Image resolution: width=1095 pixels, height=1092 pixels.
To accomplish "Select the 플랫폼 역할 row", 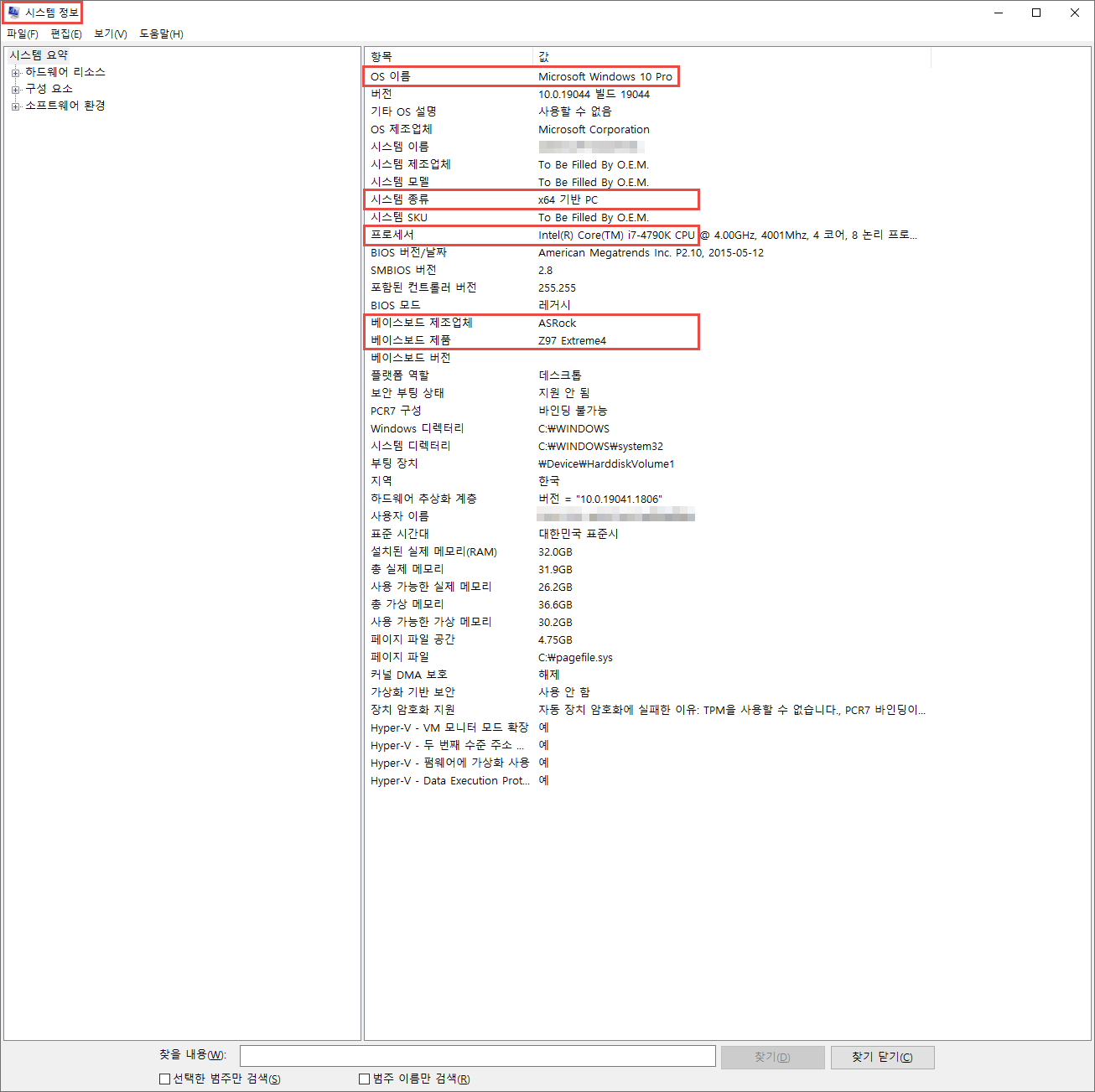I will (648, 375).
